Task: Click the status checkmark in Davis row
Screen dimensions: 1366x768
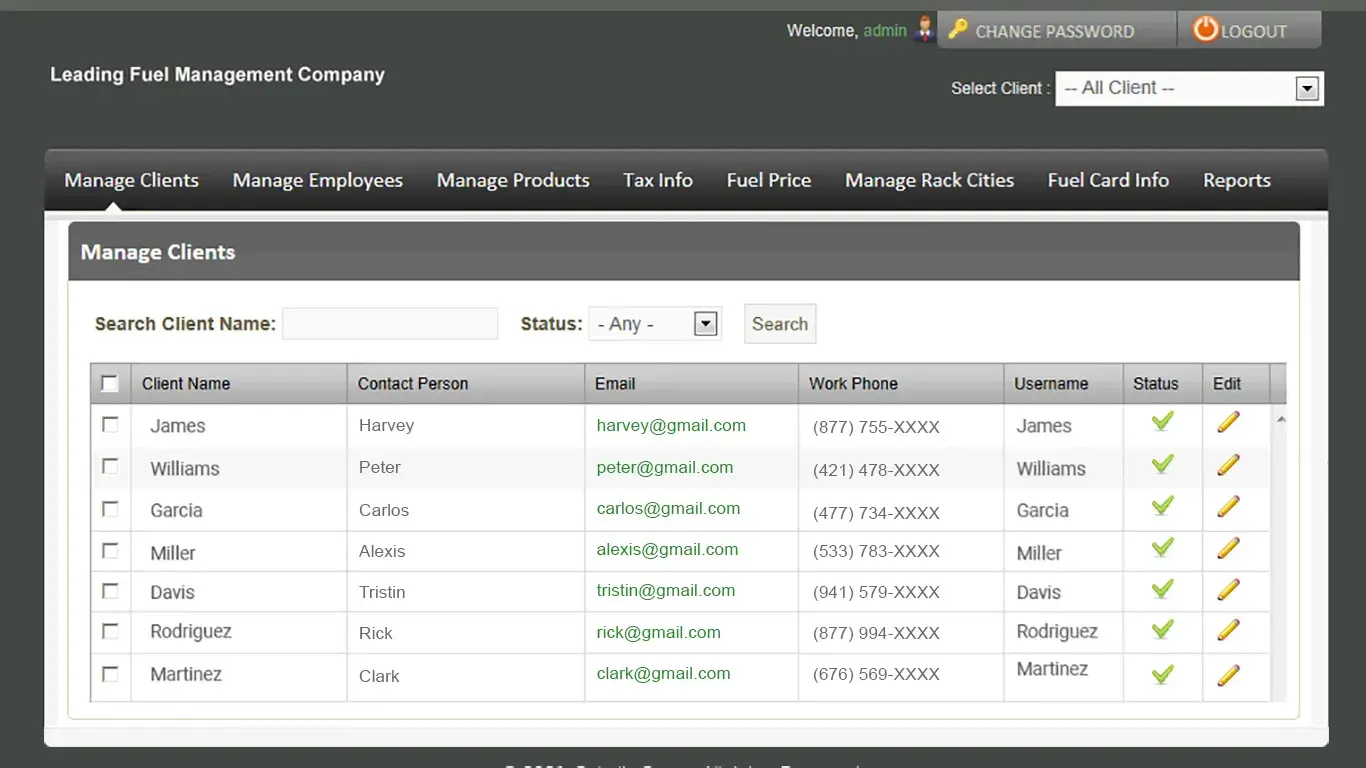Action: click(x=1162, y=589)
